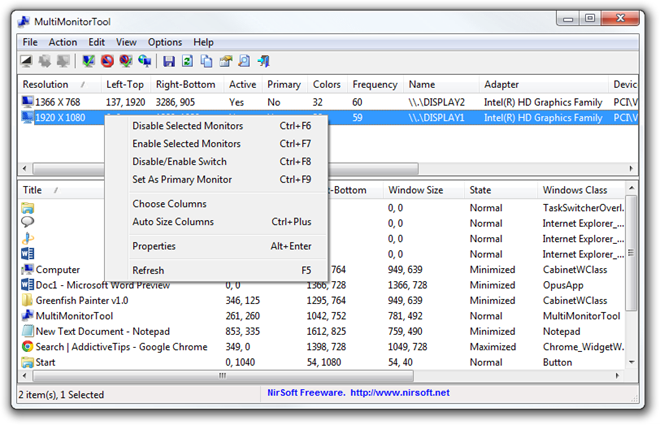Open Properties from the context menu
The height and width of the screenshot is (425, 660).
coord(216,246)
